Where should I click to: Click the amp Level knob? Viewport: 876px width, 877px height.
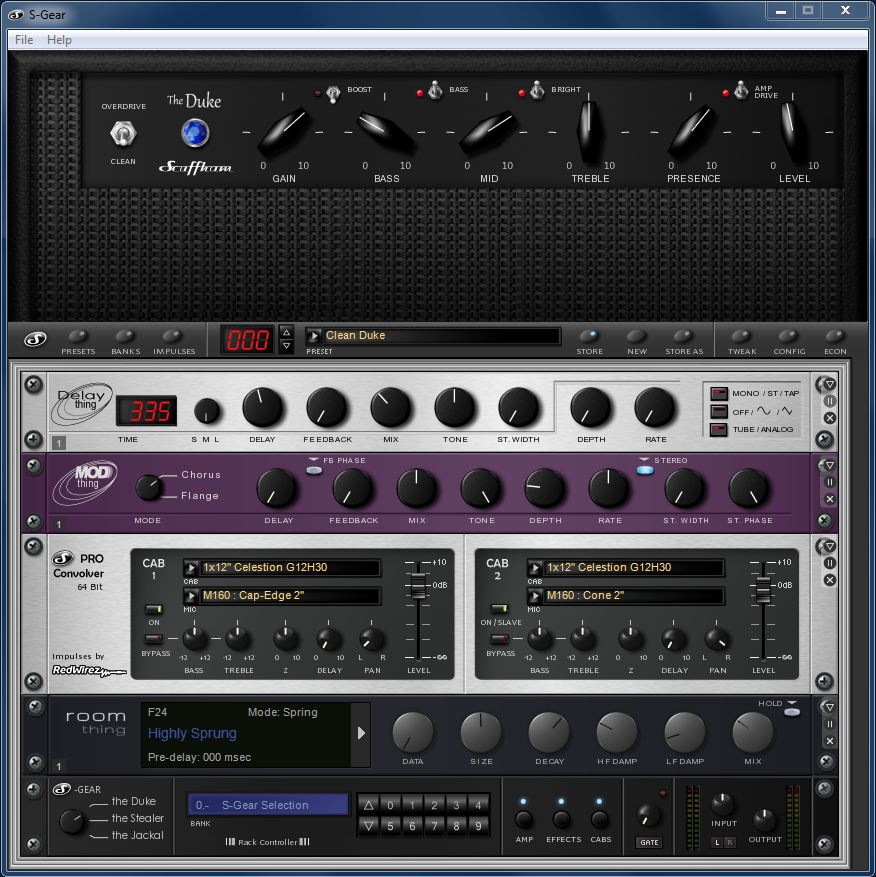(x=793, y=132)
